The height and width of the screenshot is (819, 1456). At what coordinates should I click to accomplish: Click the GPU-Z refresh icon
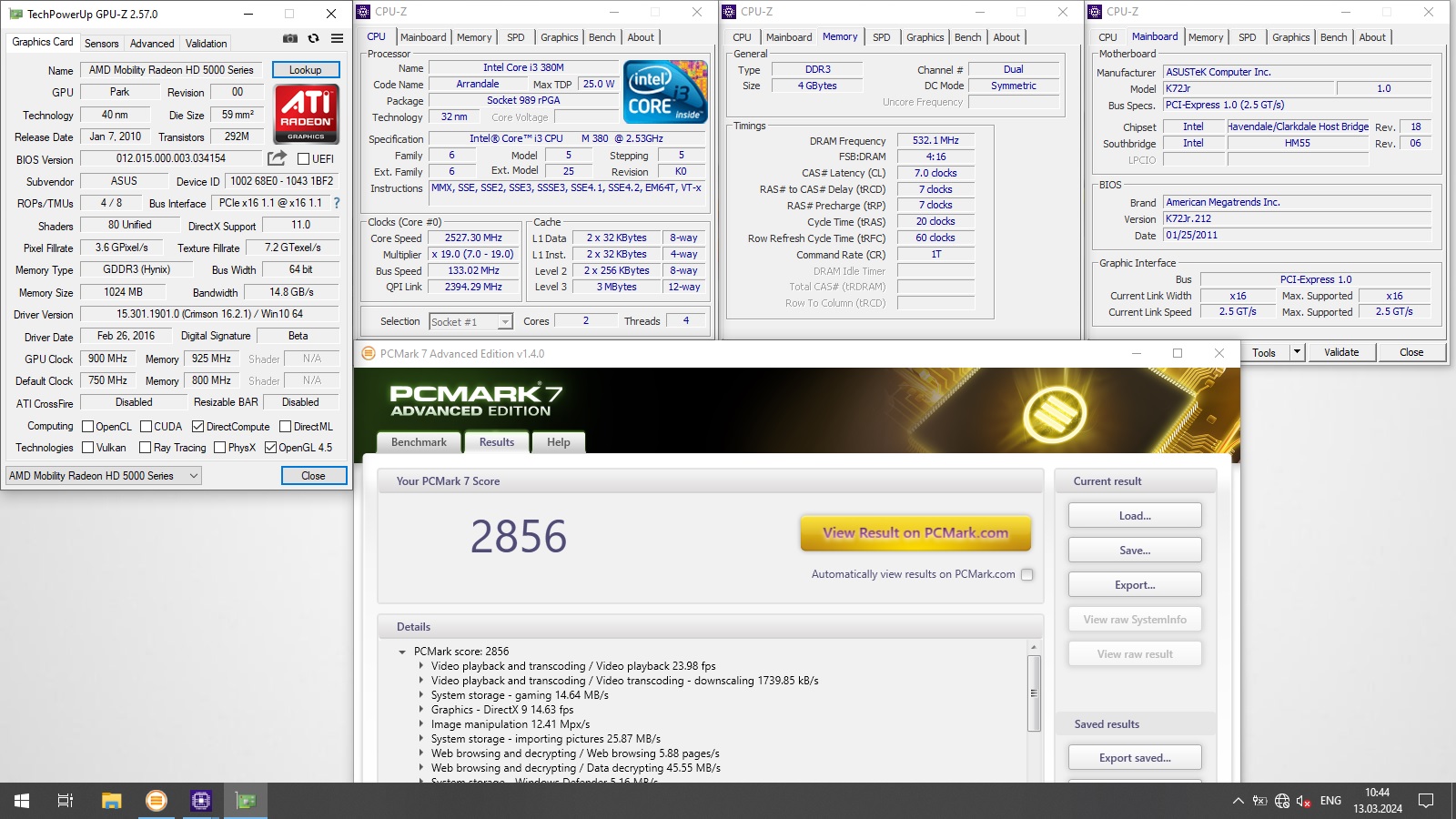(313, 38)
